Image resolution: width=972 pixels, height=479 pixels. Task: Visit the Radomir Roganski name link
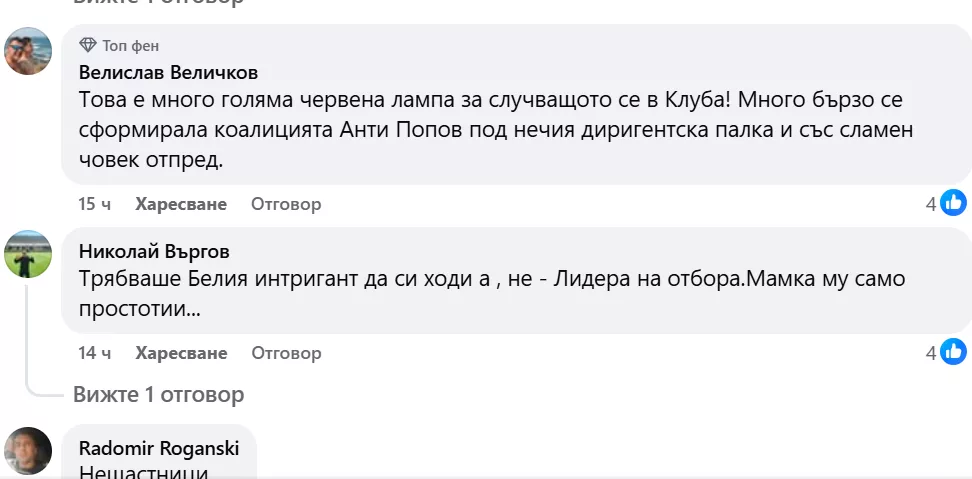coord(159,447)
